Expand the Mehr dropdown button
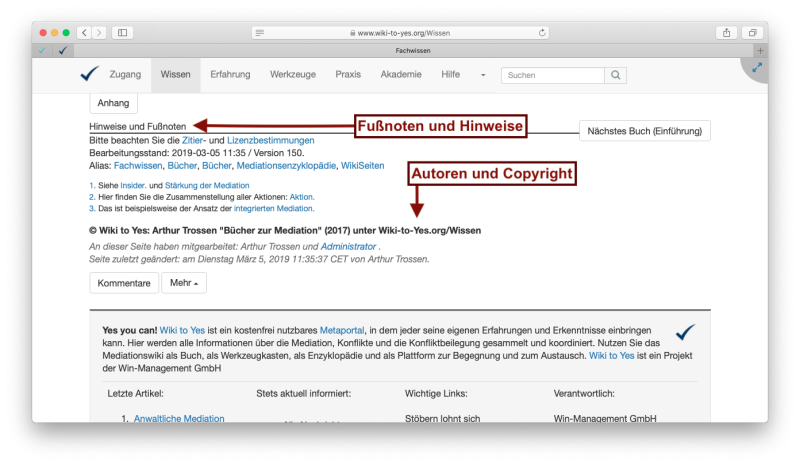The width and height of the screenshot is (800, 465). click(x=184, y=283)
